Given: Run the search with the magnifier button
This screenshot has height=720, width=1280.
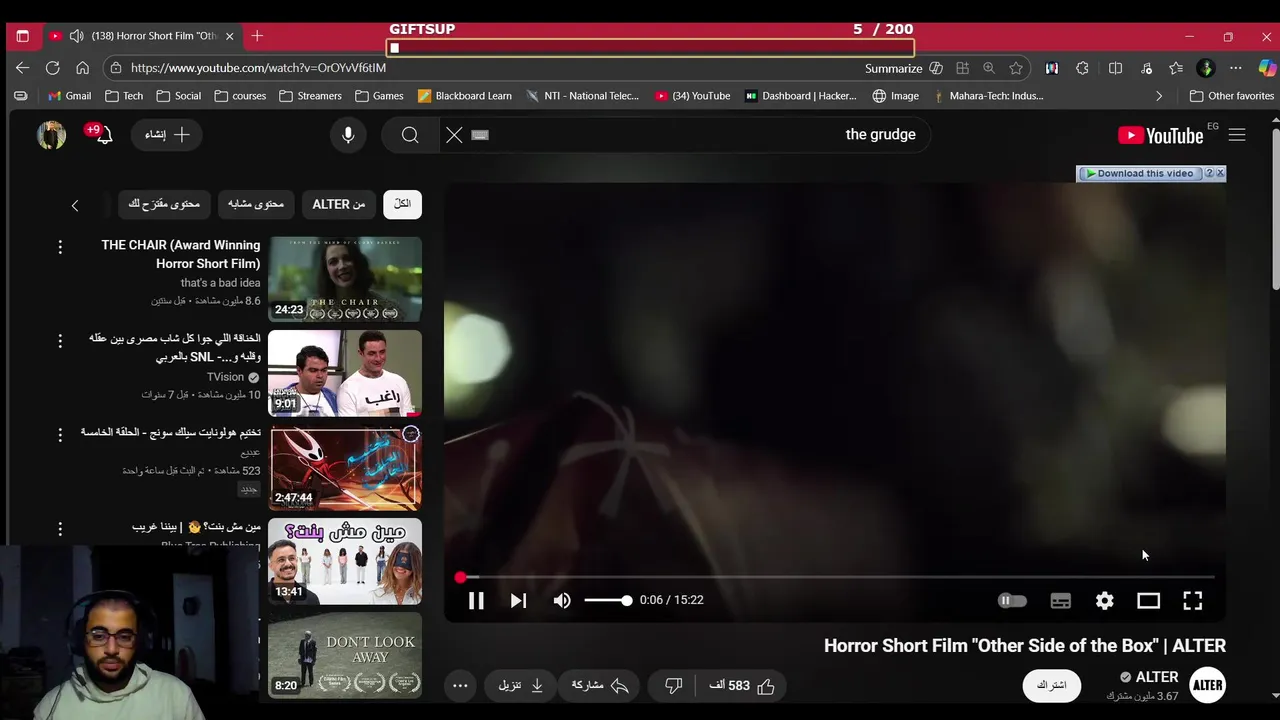Looking at the screenshot, I should point(410,135).
